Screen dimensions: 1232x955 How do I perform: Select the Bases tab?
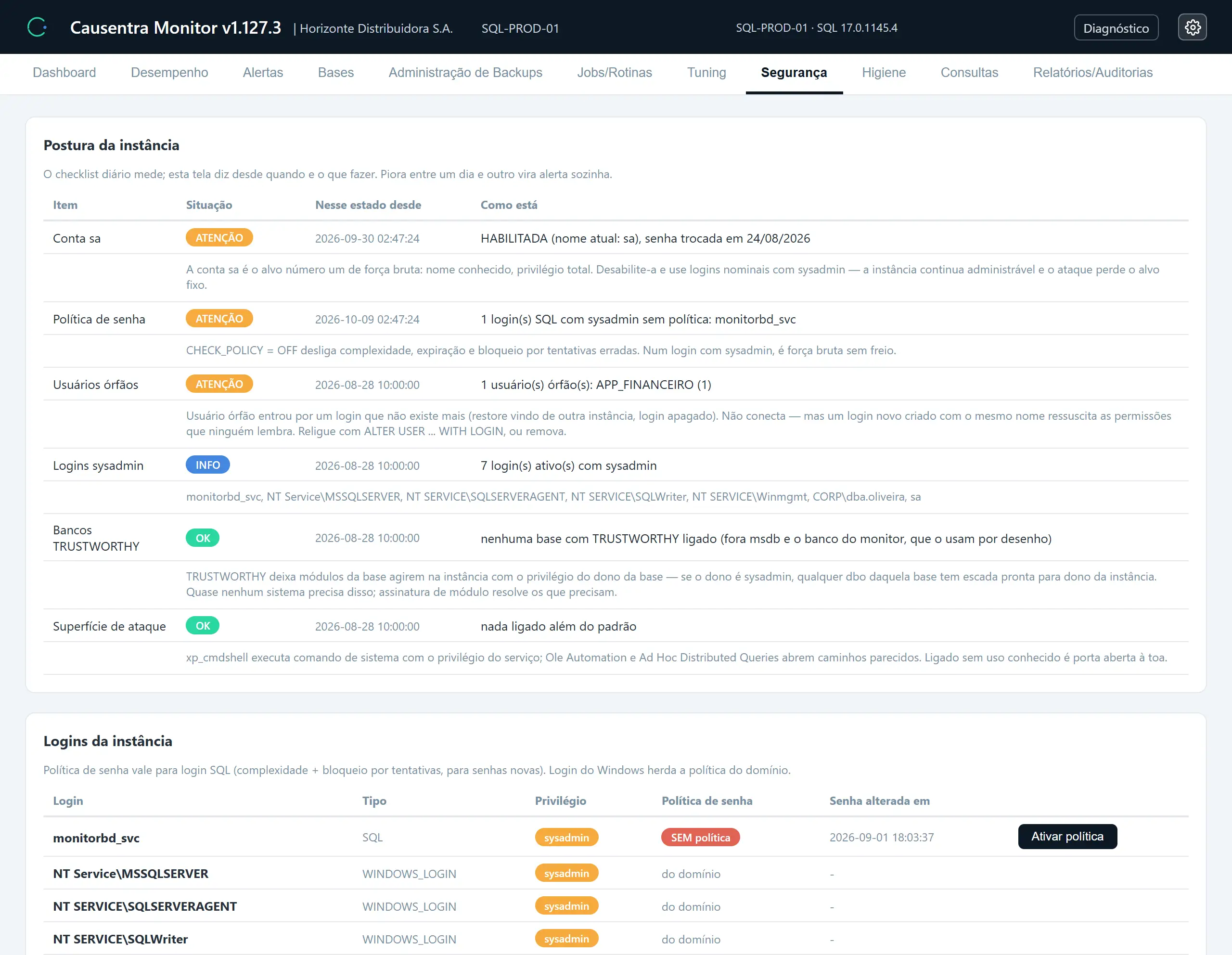(335, 72)
